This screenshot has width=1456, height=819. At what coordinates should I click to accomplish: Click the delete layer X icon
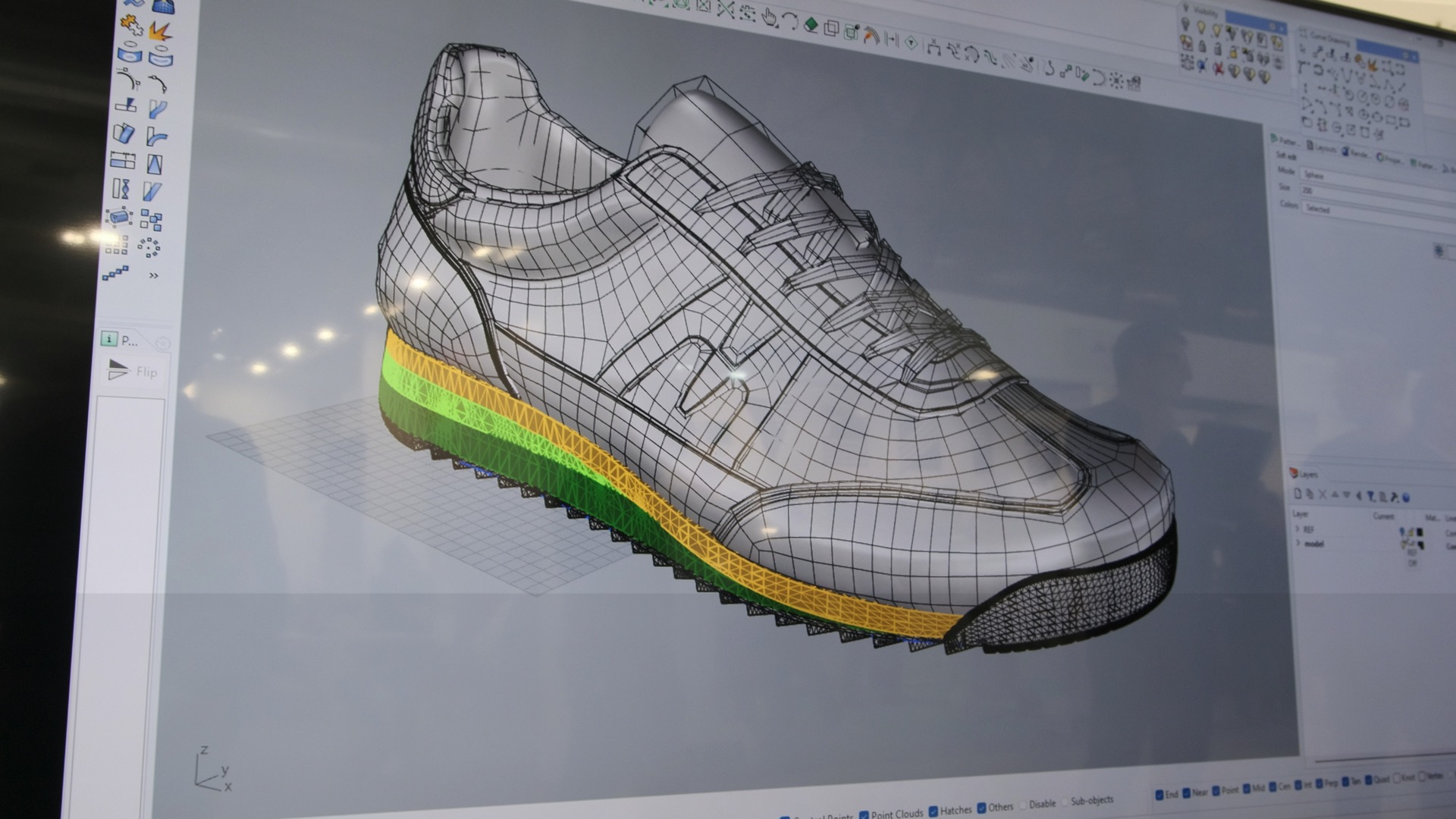[x=1323, y=495]
